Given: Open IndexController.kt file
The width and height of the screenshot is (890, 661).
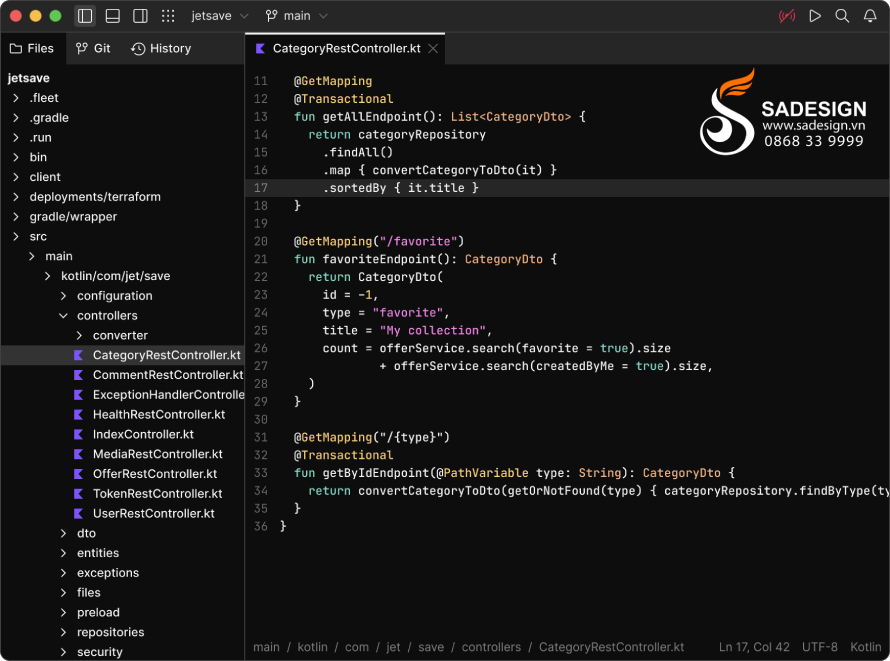Looking at the screenshot, I should pos(143,435).
